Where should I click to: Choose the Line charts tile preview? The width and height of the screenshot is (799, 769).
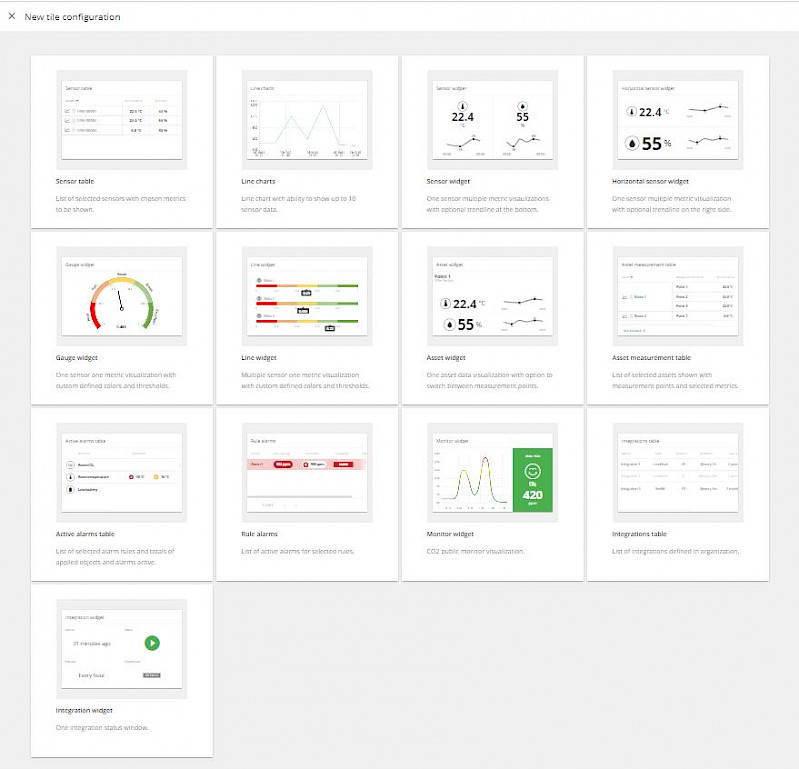308,119
